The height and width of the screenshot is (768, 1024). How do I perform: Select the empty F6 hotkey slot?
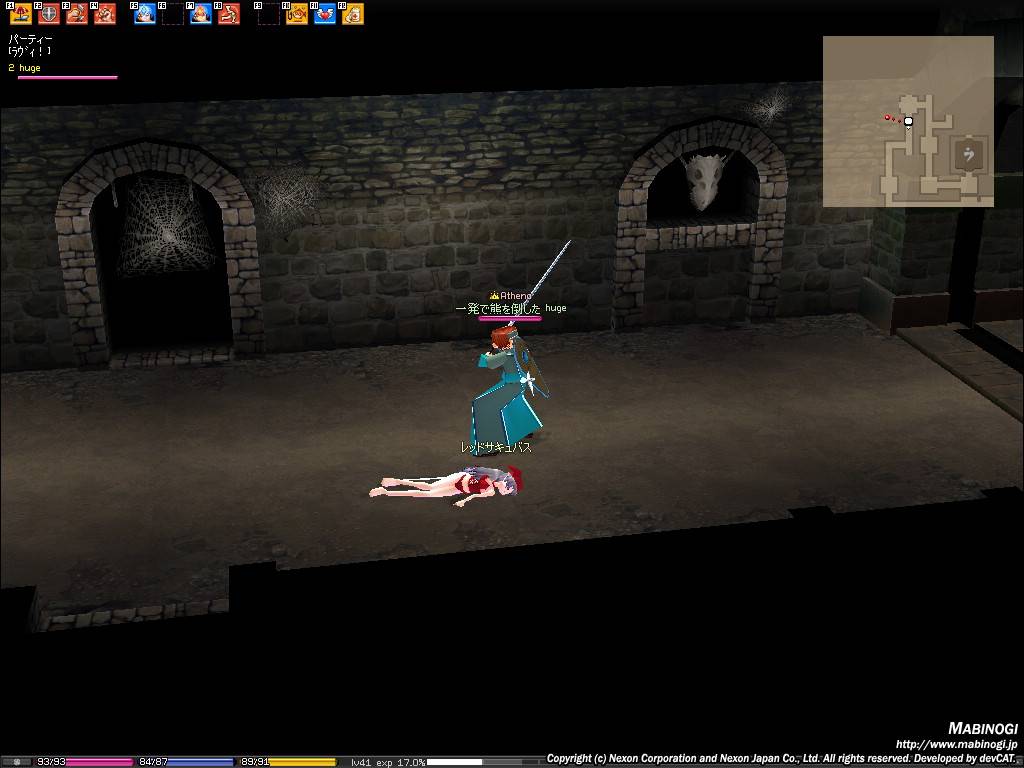click(172, 14)
